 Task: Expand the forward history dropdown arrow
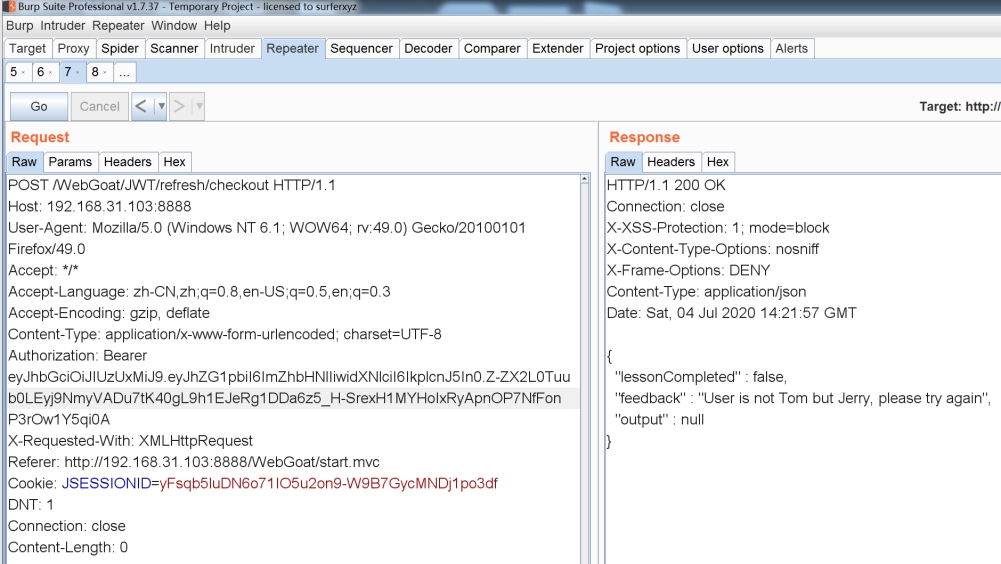199,106
